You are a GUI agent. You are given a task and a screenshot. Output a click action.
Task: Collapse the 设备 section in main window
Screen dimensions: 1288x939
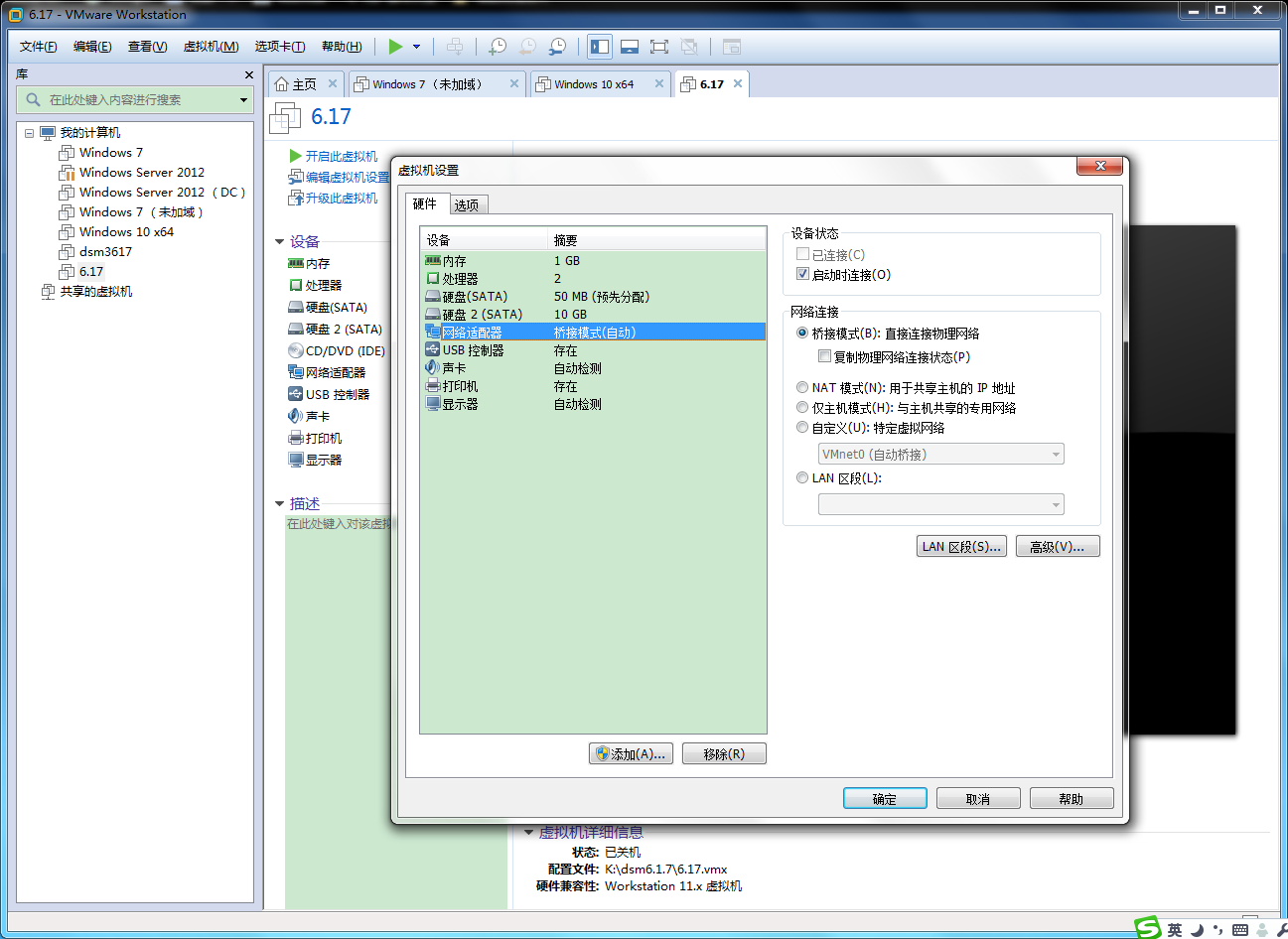click(x=279, y=241)
